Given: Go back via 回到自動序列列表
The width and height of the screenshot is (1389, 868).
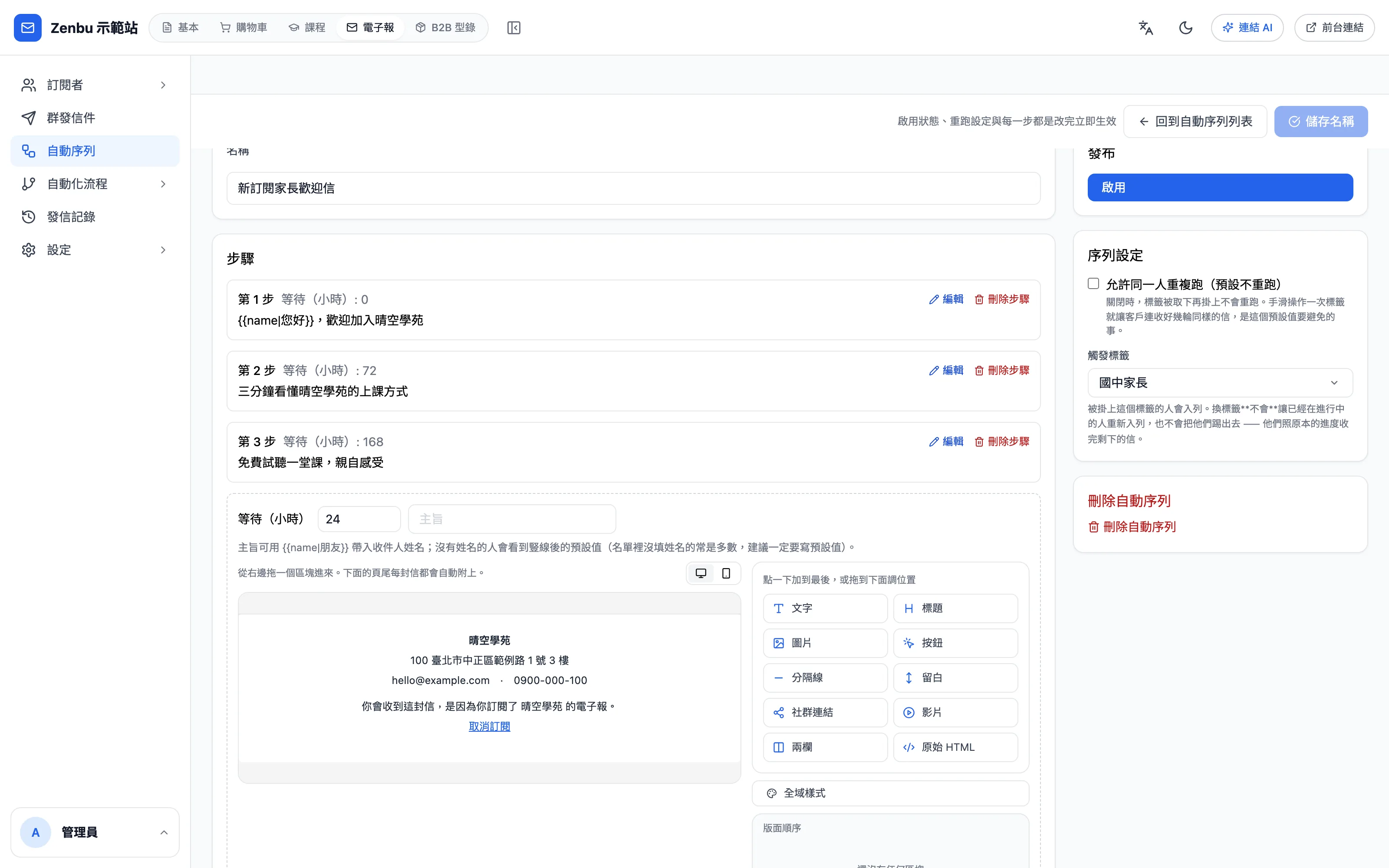Looking at the screenshot, I should tap(1195, 121).
